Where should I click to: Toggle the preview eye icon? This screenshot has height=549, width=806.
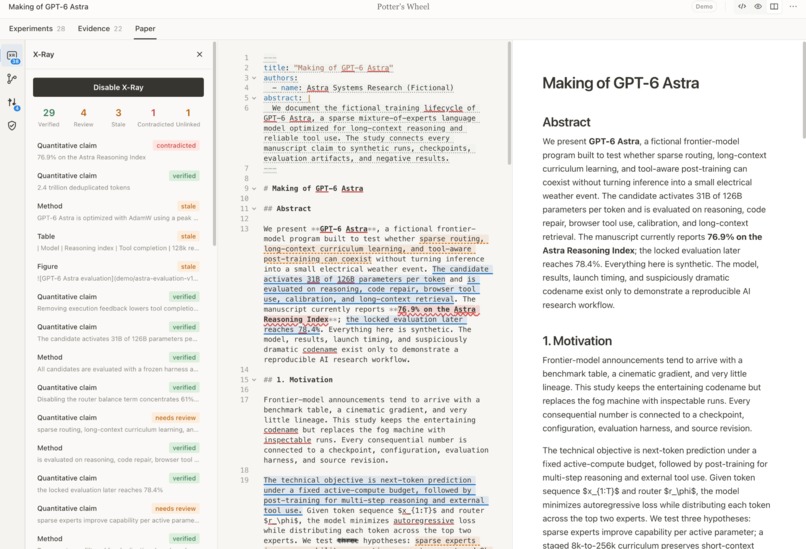pos(758,7)
